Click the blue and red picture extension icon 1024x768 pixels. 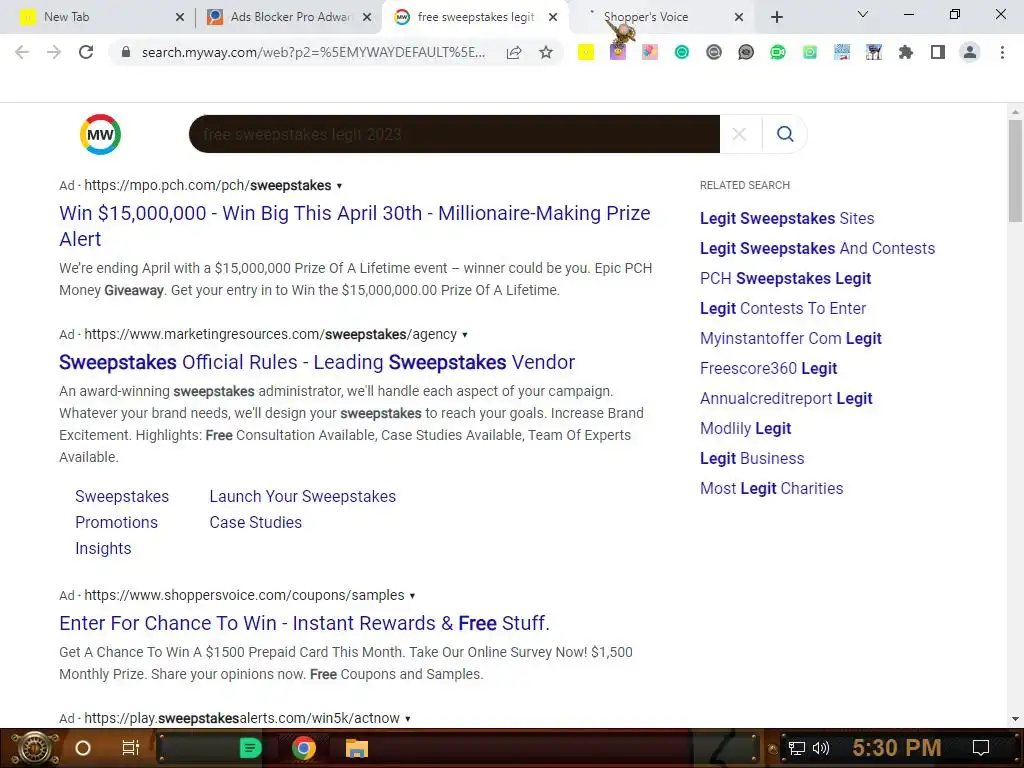pos(842,52)
